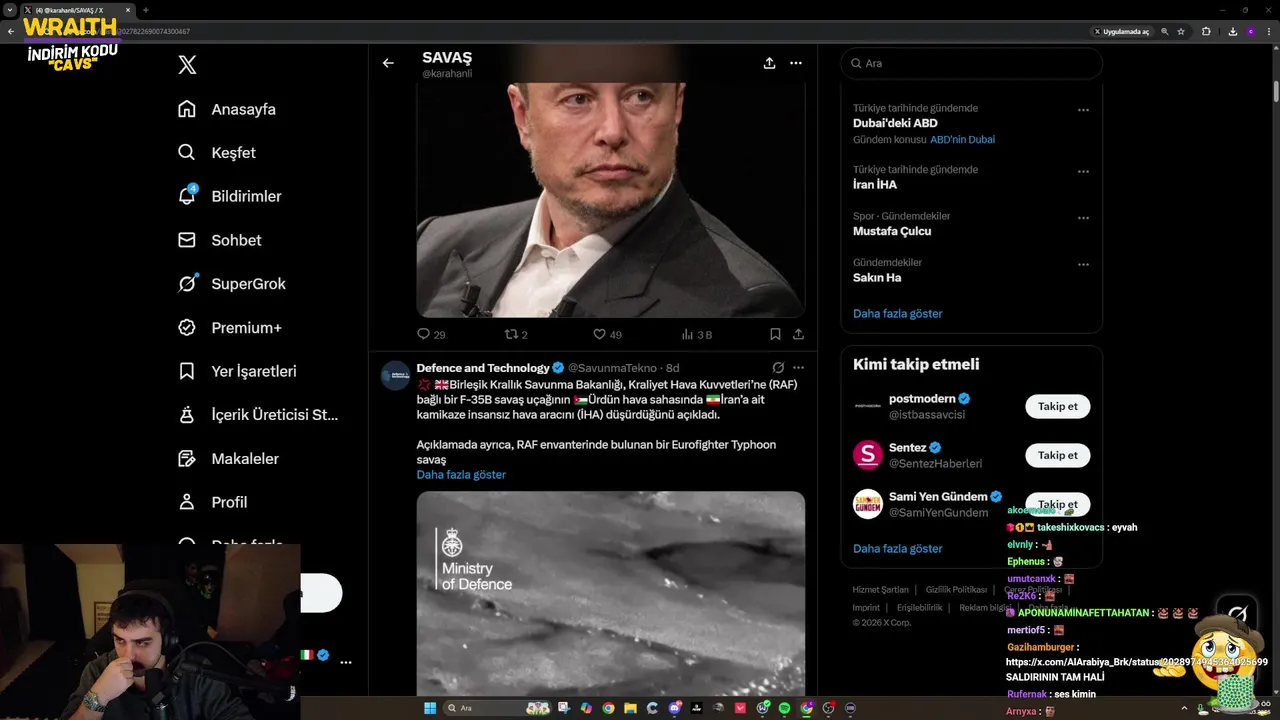Follow the postmodern account

tap(1057, 406)
